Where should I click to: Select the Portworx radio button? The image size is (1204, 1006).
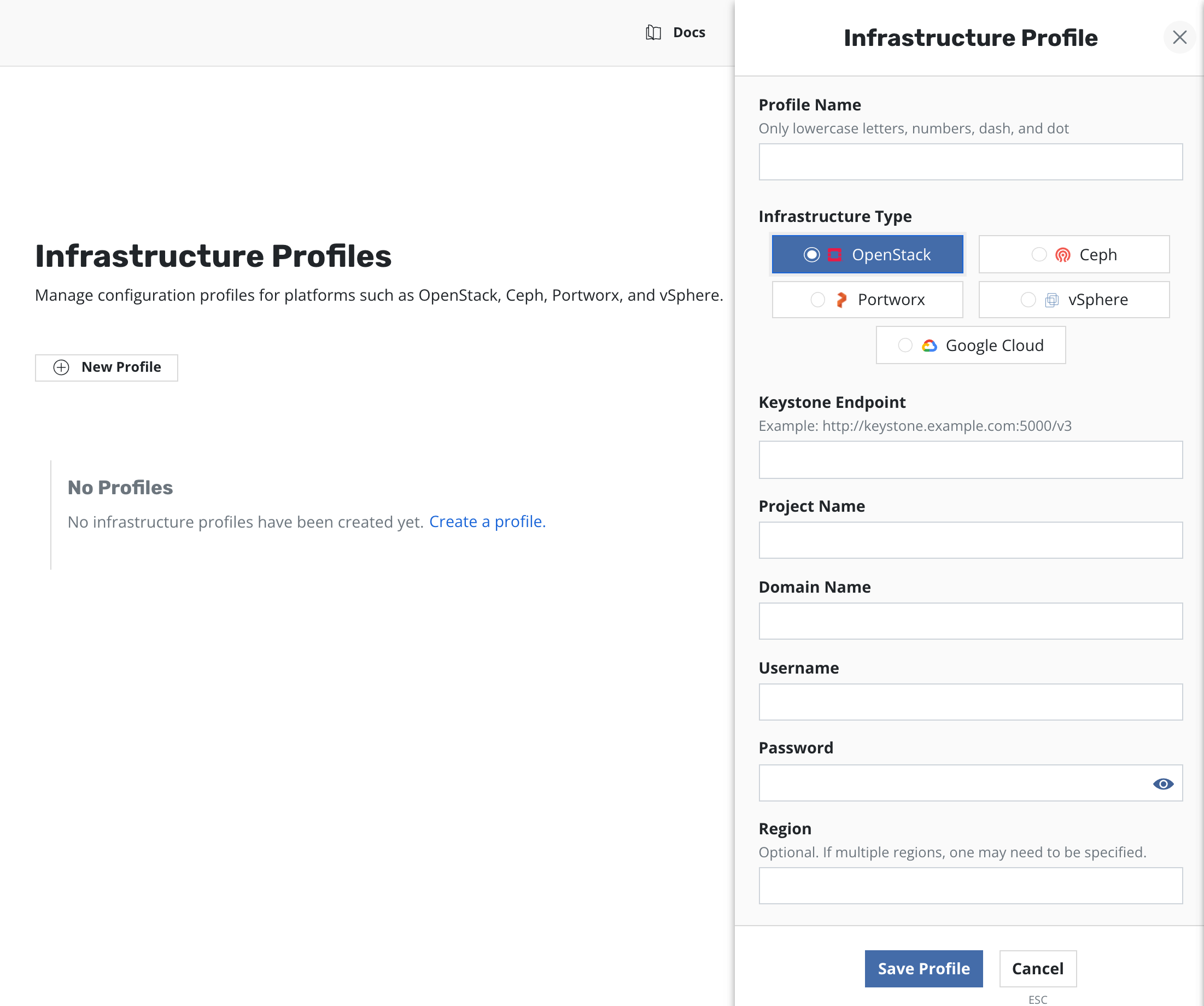click(x=817, y=300)
